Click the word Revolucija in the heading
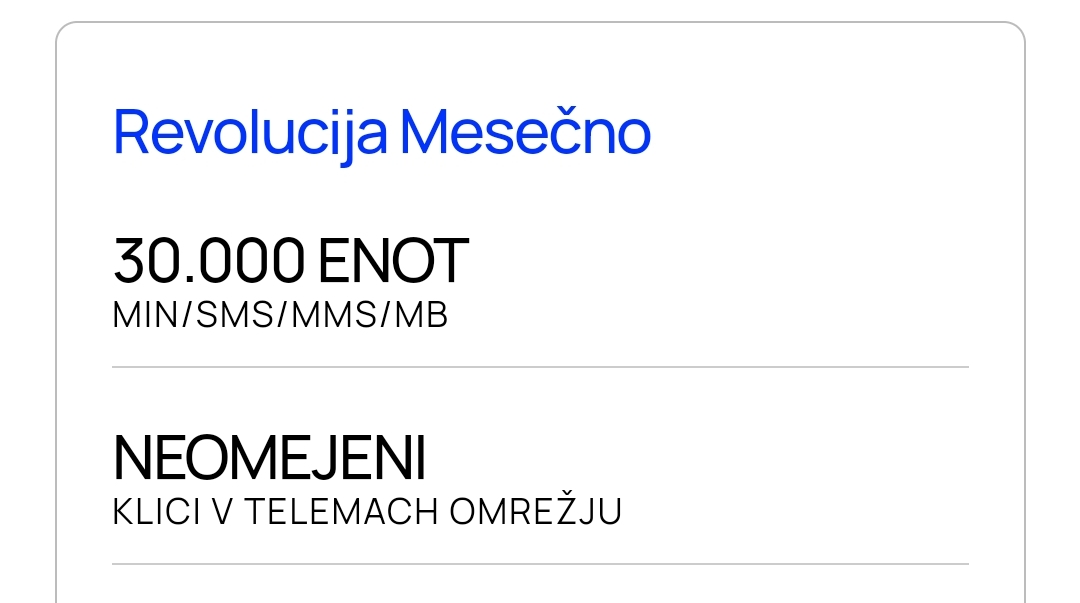 coord(250,133)
